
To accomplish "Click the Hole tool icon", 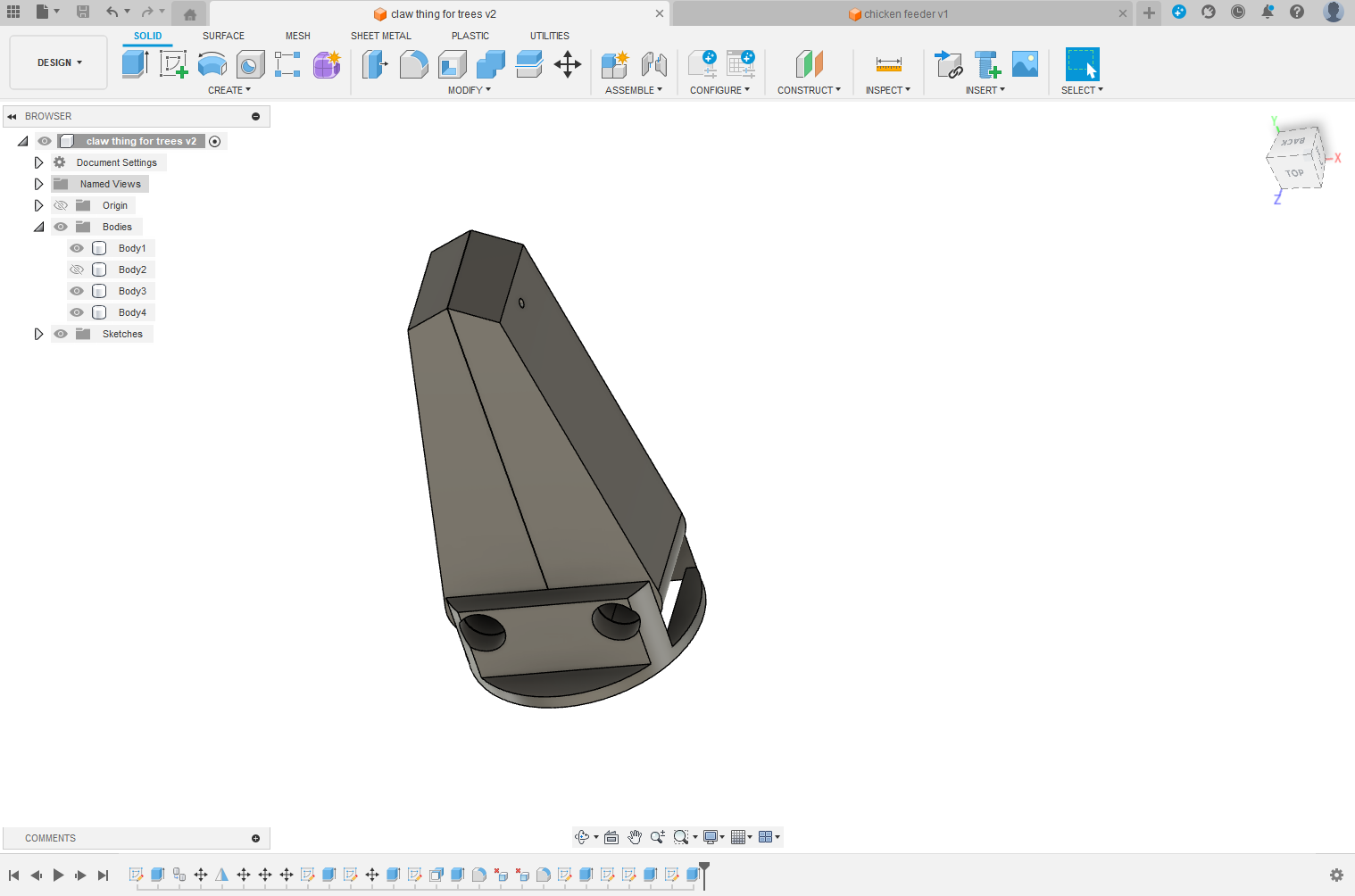I will pos(250,64).
